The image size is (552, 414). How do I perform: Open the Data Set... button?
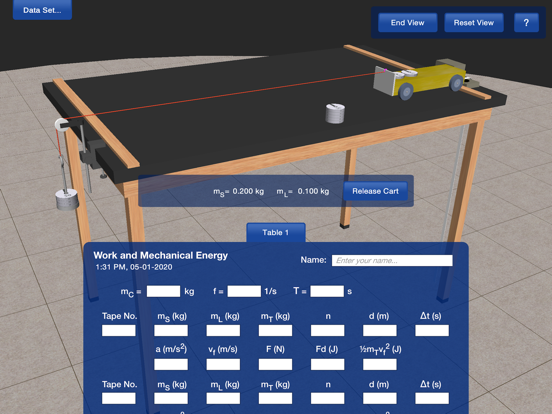(42, 10)
